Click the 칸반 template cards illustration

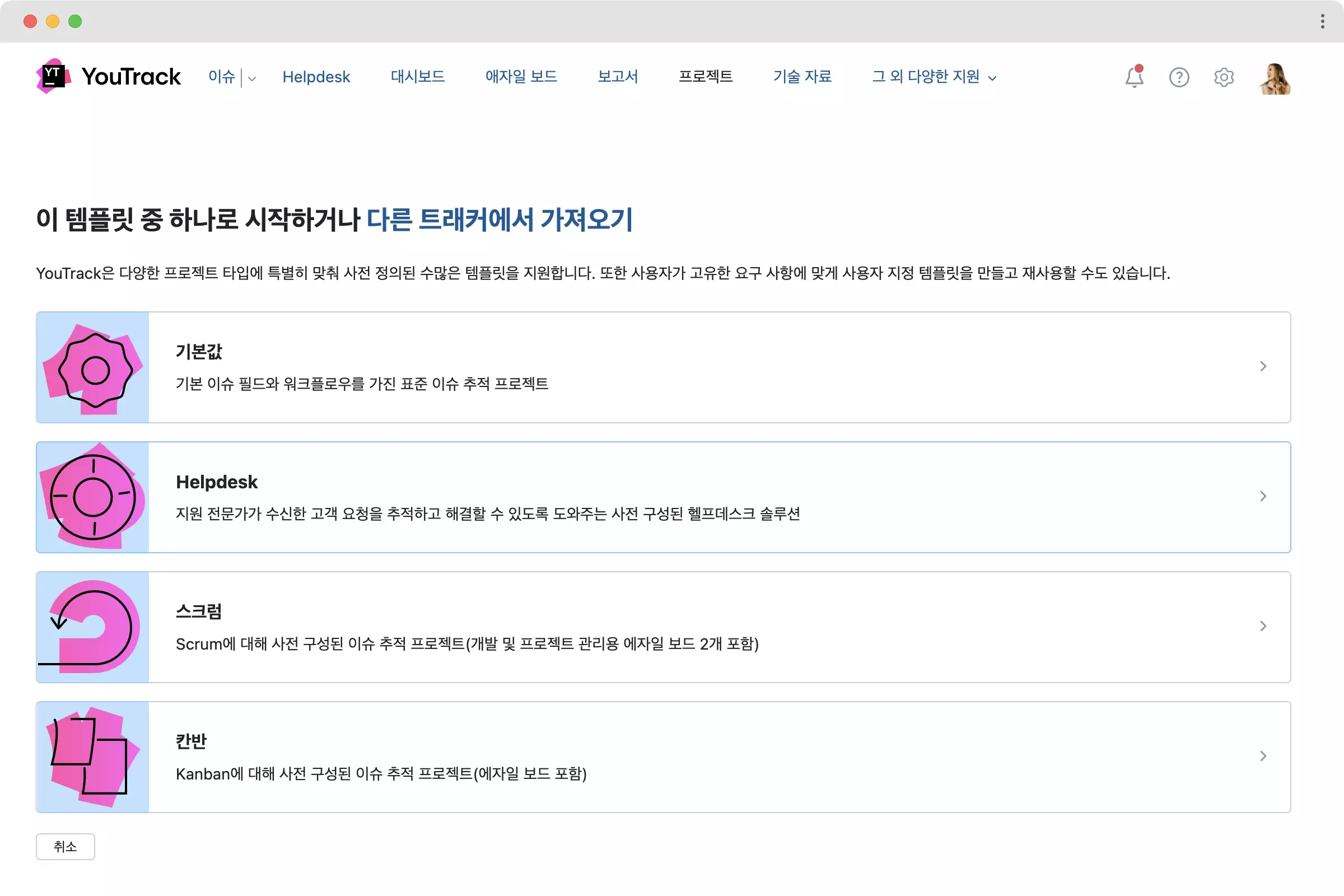(x=92, y=757)
